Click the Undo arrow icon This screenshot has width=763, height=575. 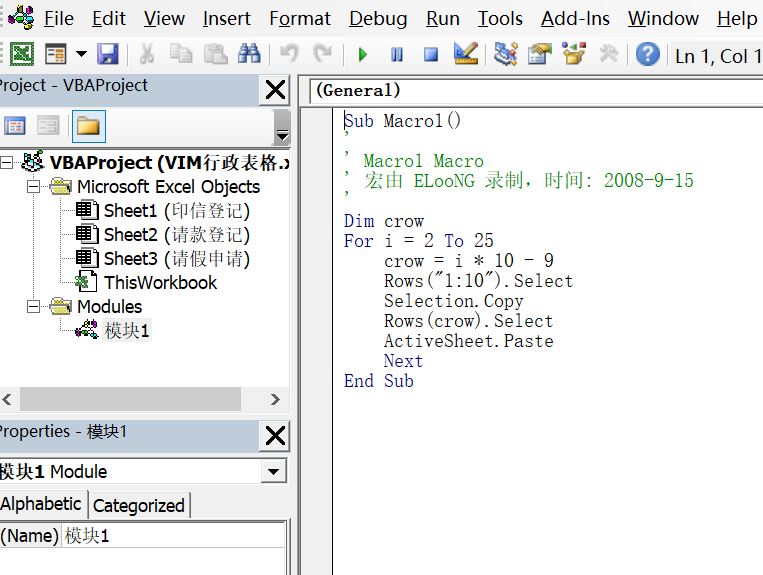(289, 54)
